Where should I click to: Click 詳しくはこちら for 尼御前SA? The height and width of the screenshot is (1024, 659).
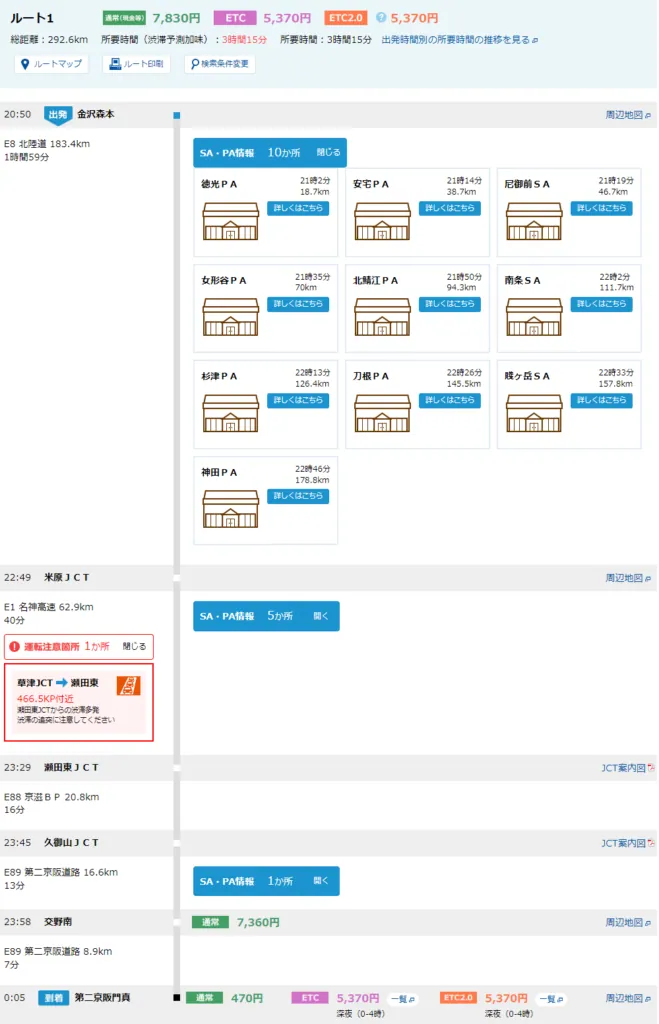tap(601, 208)
